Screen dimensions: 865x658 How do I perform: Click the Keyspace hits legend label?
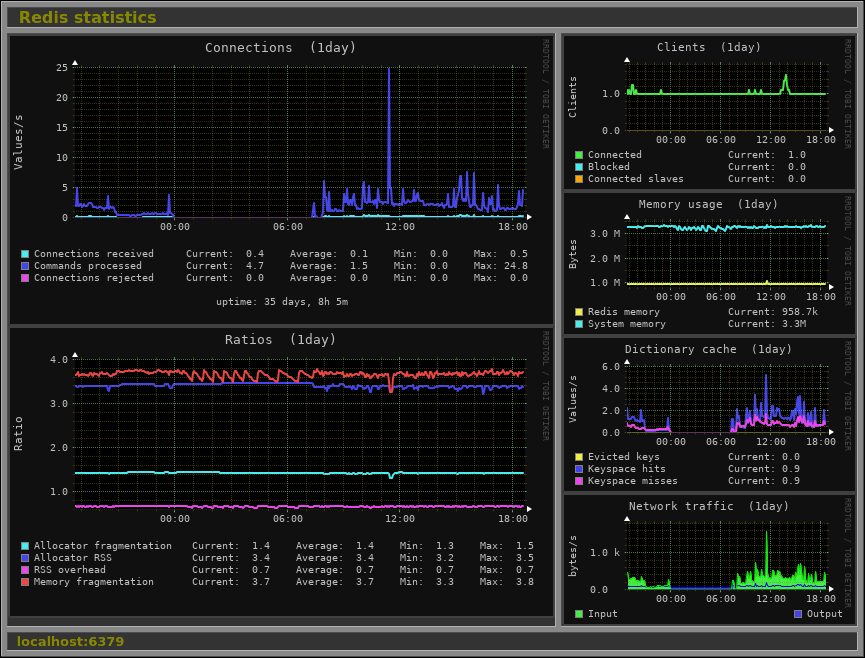pyautogui.click(x=627, y=469)
